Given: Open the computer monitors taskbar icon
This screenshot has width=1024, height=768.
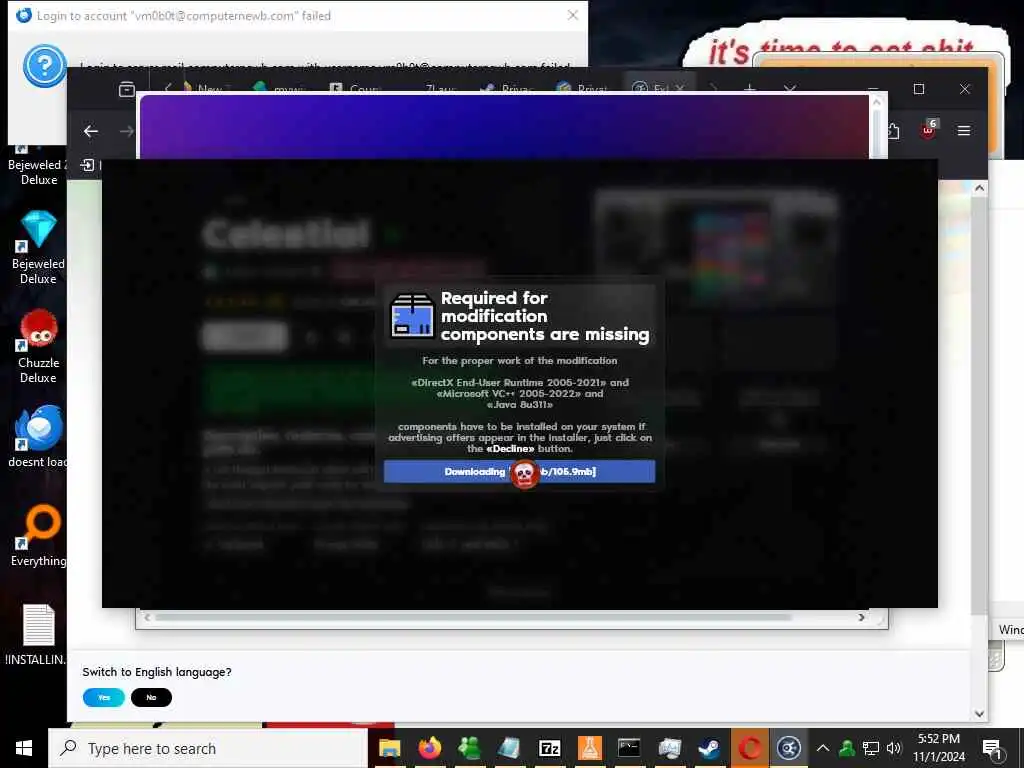Looking at the screenshot, I should pyautogui.click(x=669, y=748).
